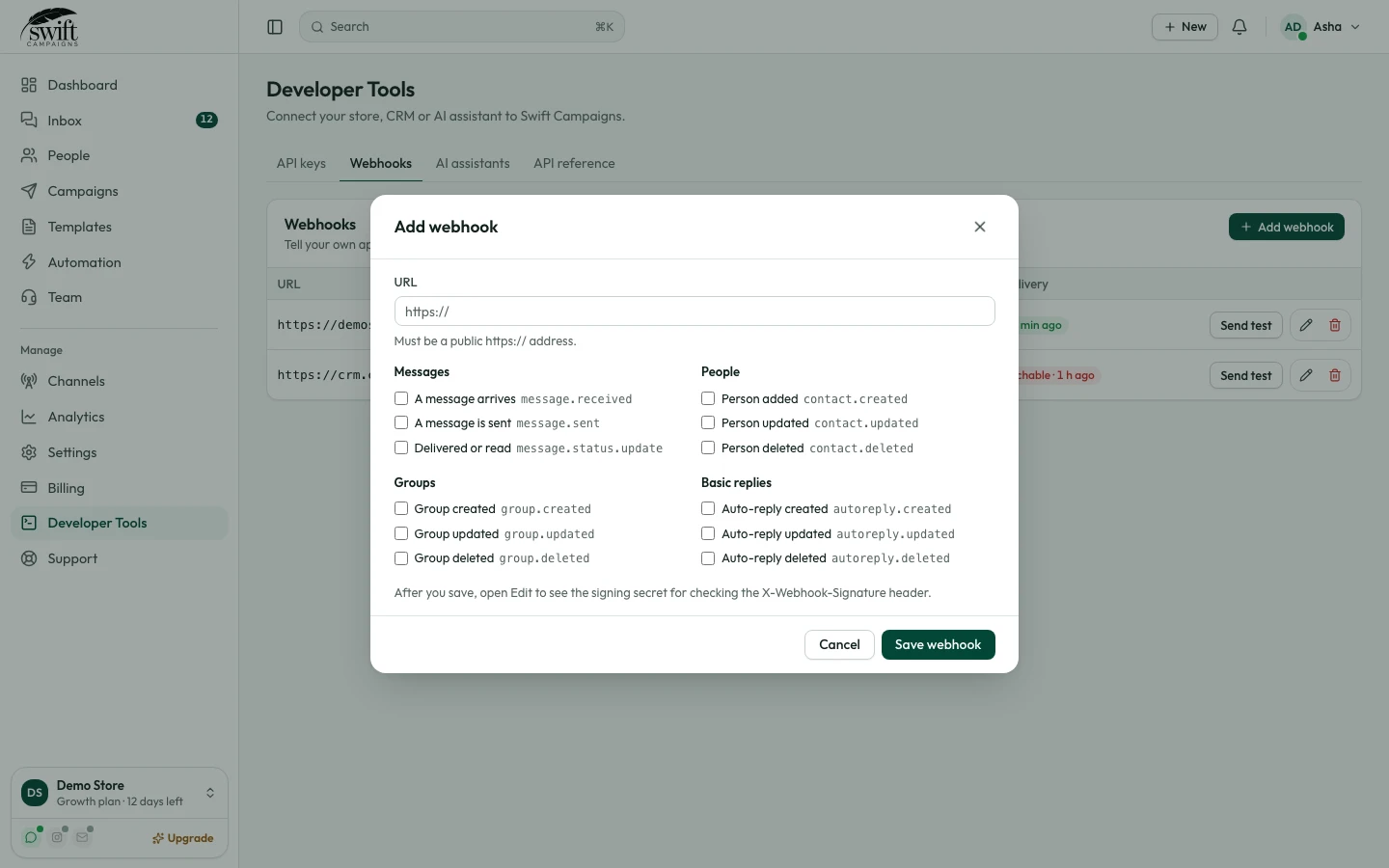Viewport: 1389px width, 868px height.
Task: Check 'A message arrives' event
Action: pos(401,398)
